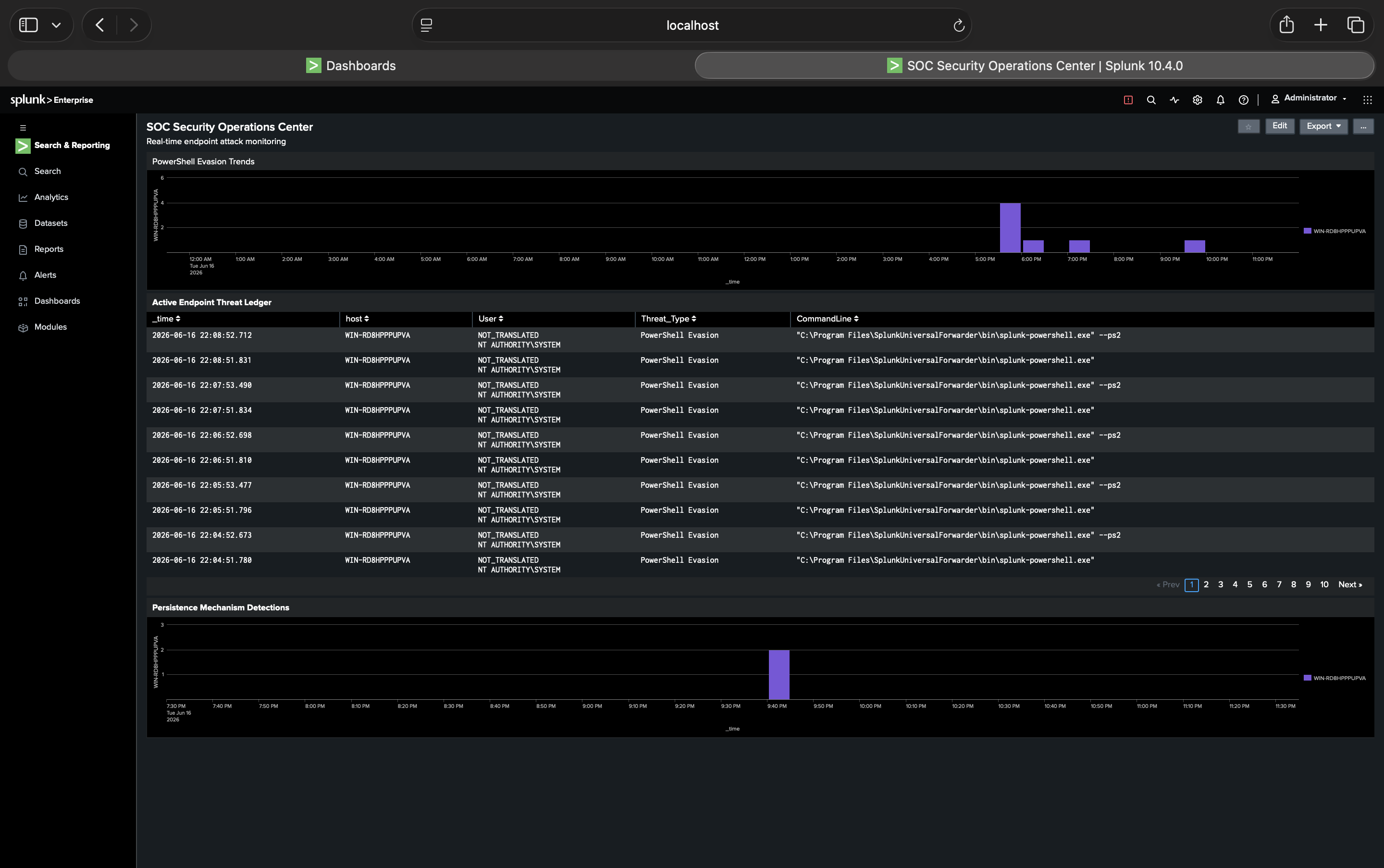Sort the ledger by host column
The width and height of the screenshot is (1384, 868).
tap(357, 319)
